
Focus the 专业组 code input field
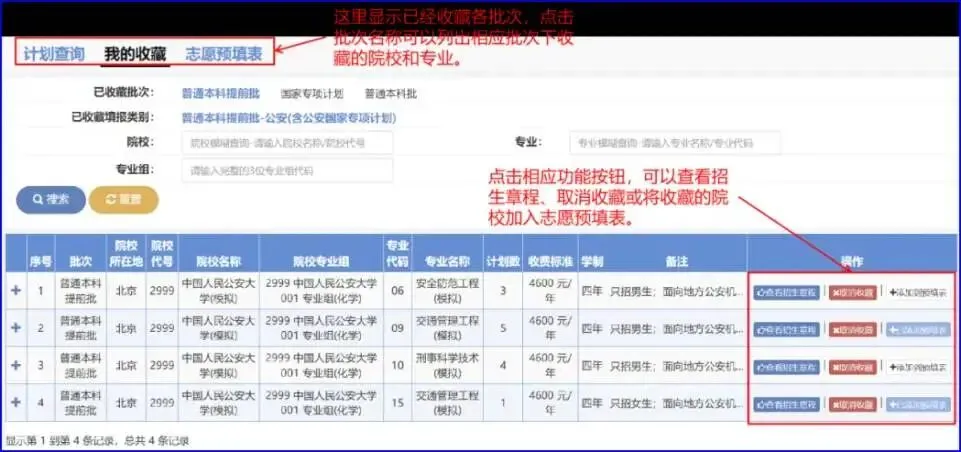pos(287,170)
